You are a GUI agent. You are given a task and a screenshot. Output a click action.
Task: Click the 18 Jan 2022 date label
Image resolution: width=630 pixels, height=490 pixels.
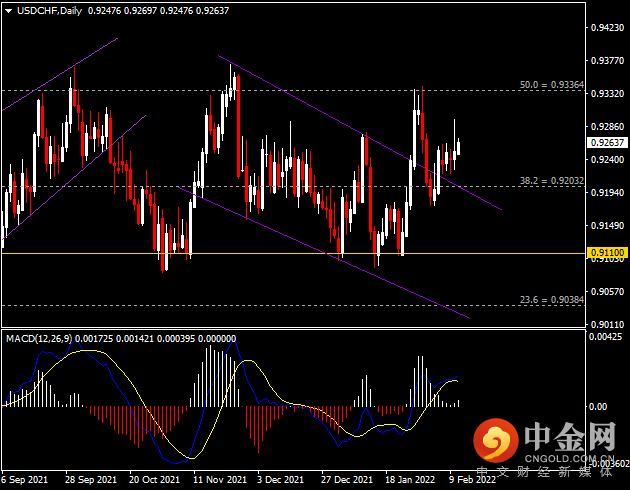pyautogui.click(x=410, y=480)
